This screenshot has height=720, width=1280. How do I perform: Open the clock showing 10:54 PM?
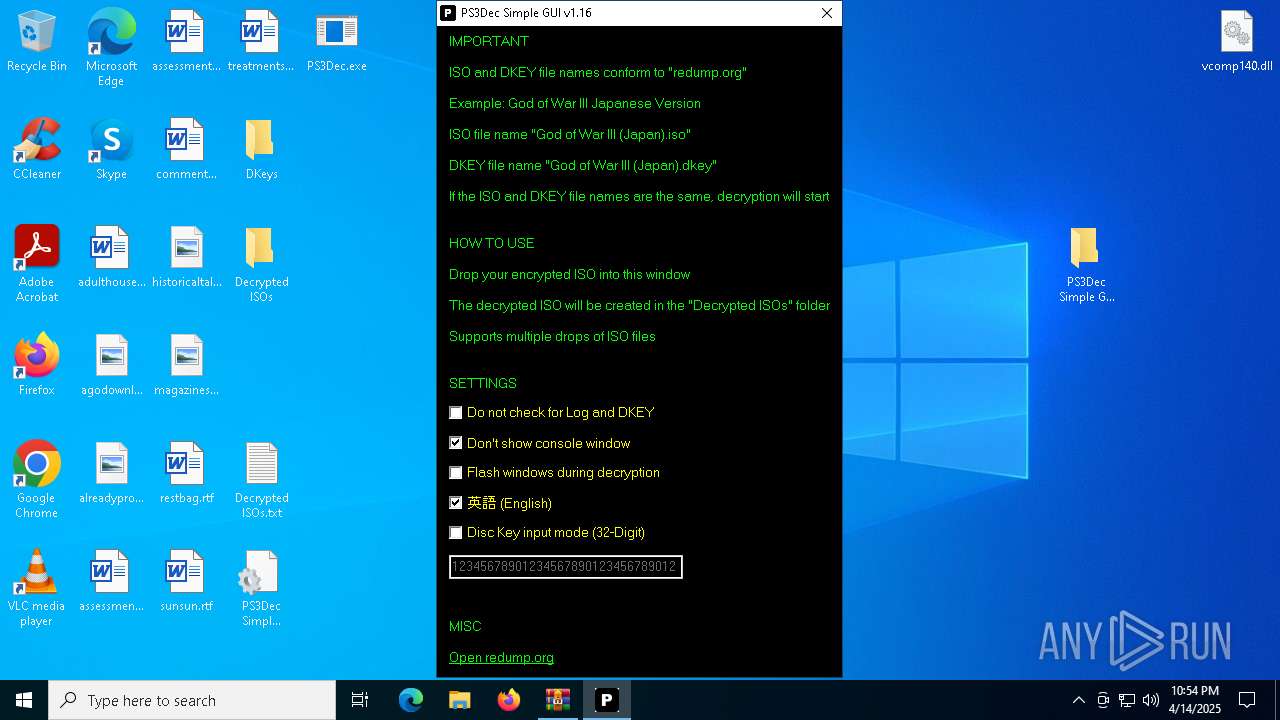(1195, 700)
